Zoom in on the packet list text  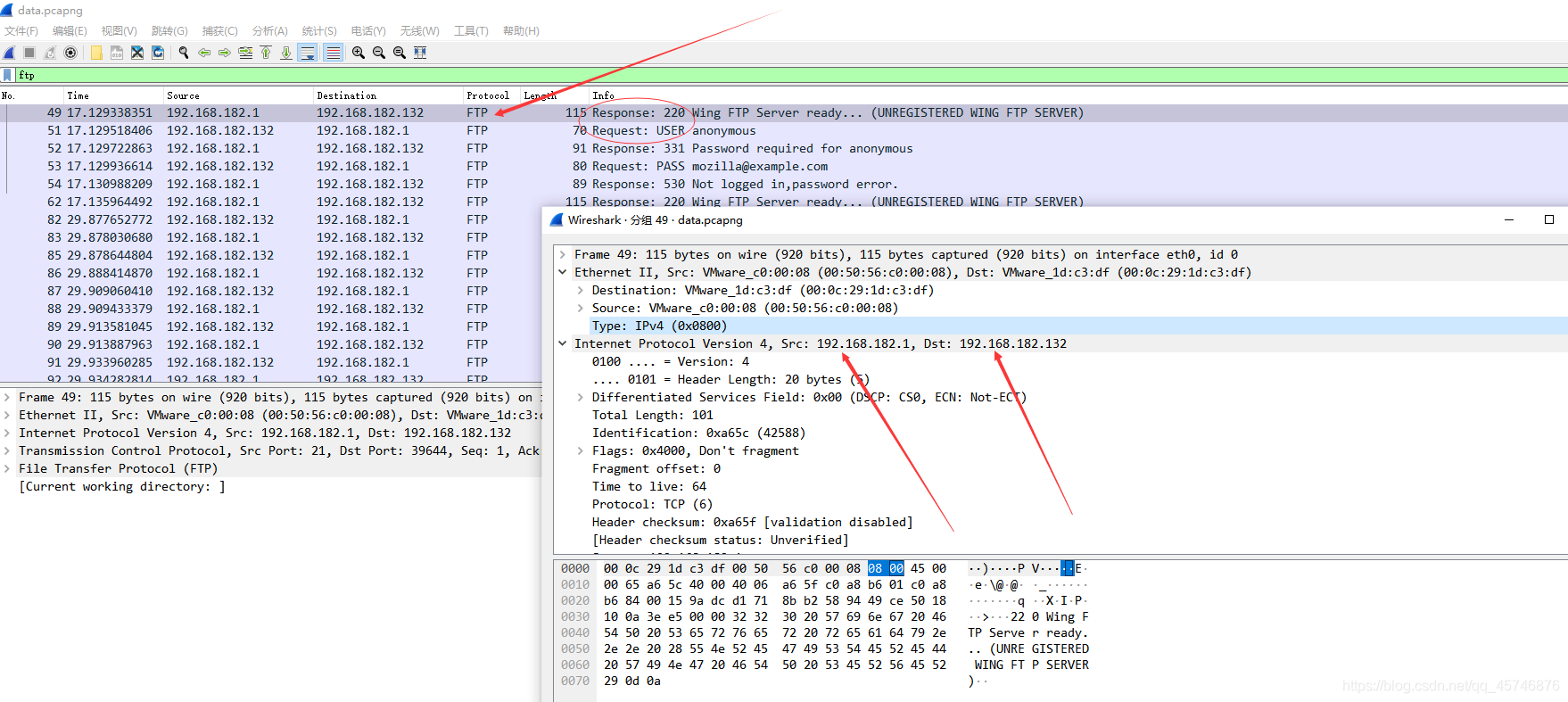[x=359, y=53]
